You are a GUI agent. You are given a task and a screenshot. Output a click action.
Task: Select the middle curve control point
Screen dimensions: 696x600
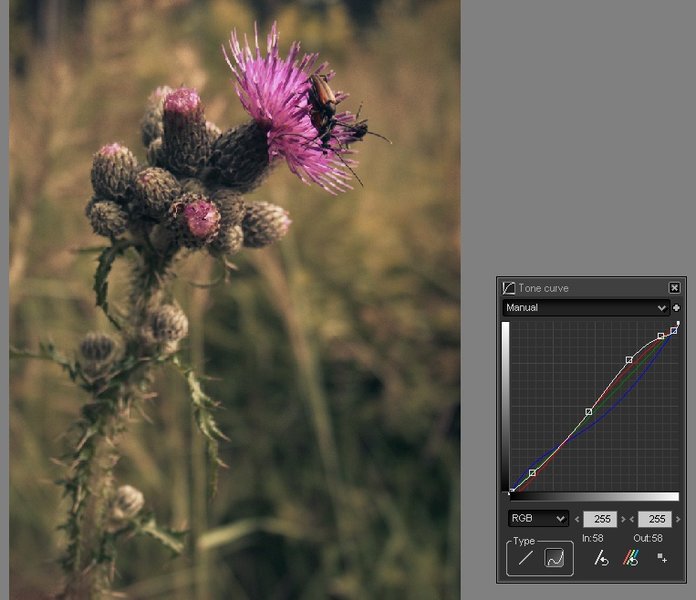tap(589, 411)
